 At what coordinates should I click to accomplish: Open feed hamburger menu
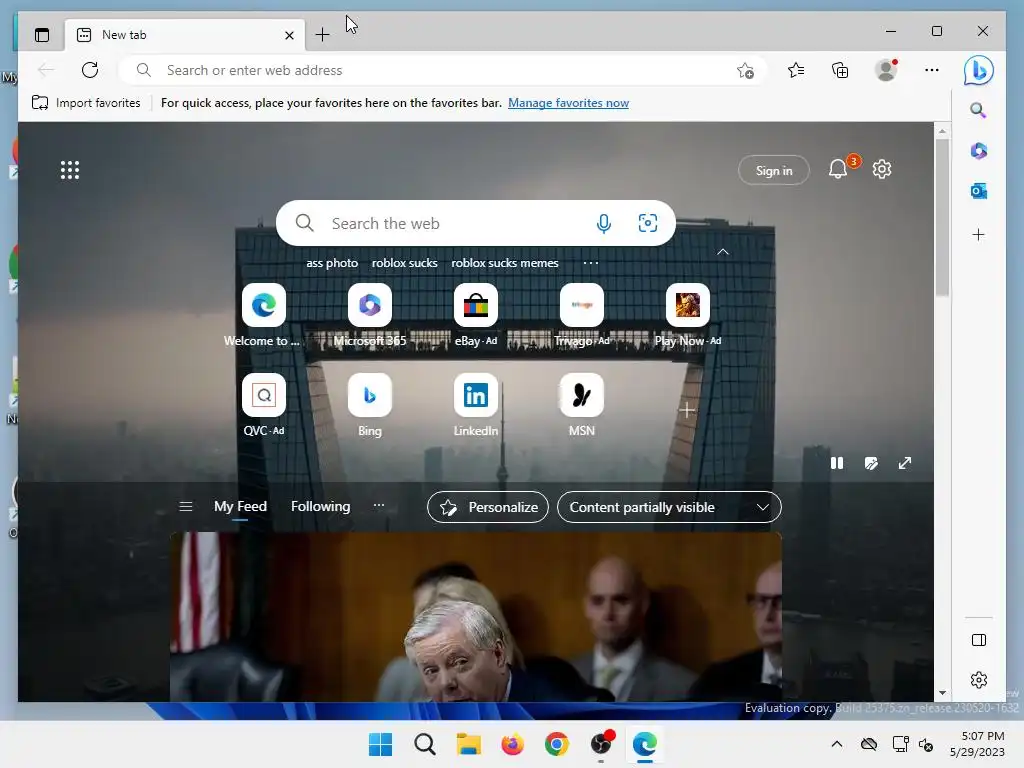[x=185, y=507]
